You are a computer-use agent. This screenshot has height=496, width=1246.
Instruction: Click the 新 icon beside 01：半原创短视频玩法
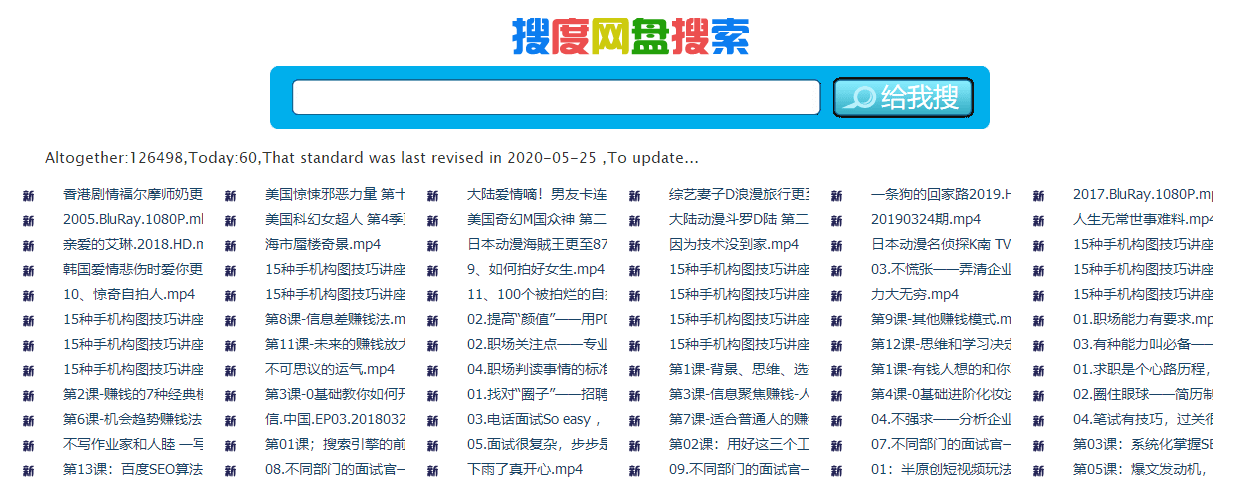point(836,470)
